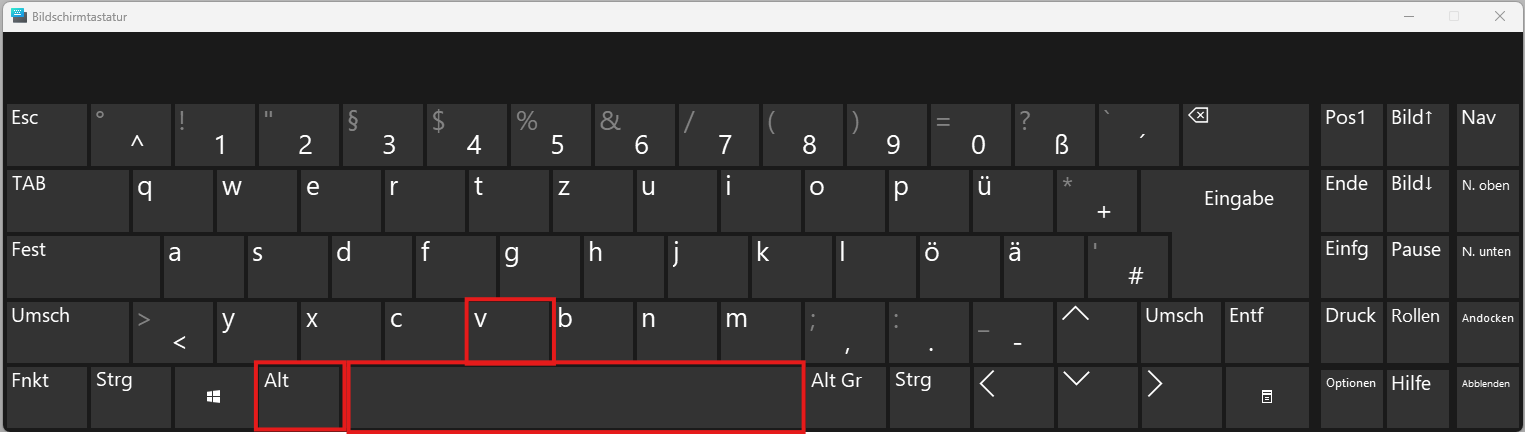Tap the up arrow key
This screenshot has height=434, width=1525.
point(1097,331)
